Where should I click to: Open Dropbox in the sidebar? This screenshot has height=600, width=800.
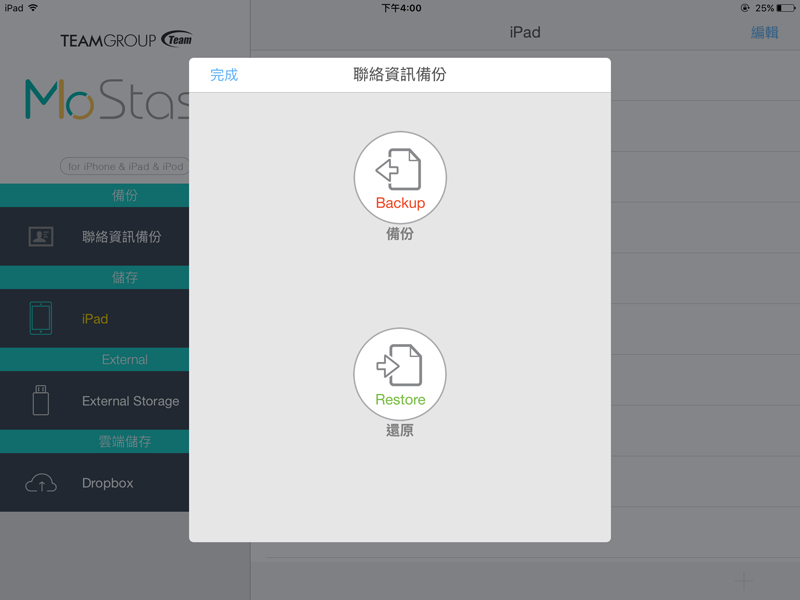coord(94,483)
